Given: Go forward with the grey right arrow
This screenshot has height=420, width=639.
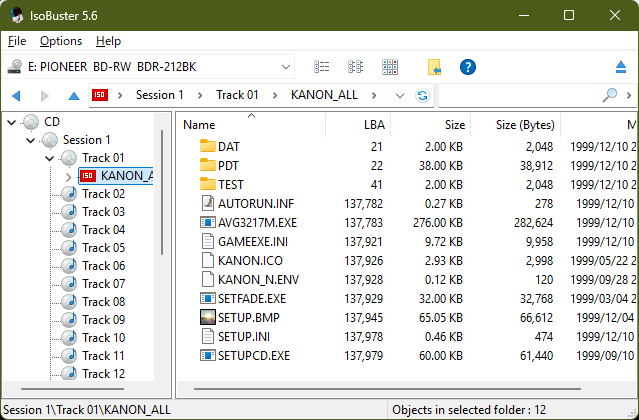Looking at the screenshot, I should click(x=45, y=96).
